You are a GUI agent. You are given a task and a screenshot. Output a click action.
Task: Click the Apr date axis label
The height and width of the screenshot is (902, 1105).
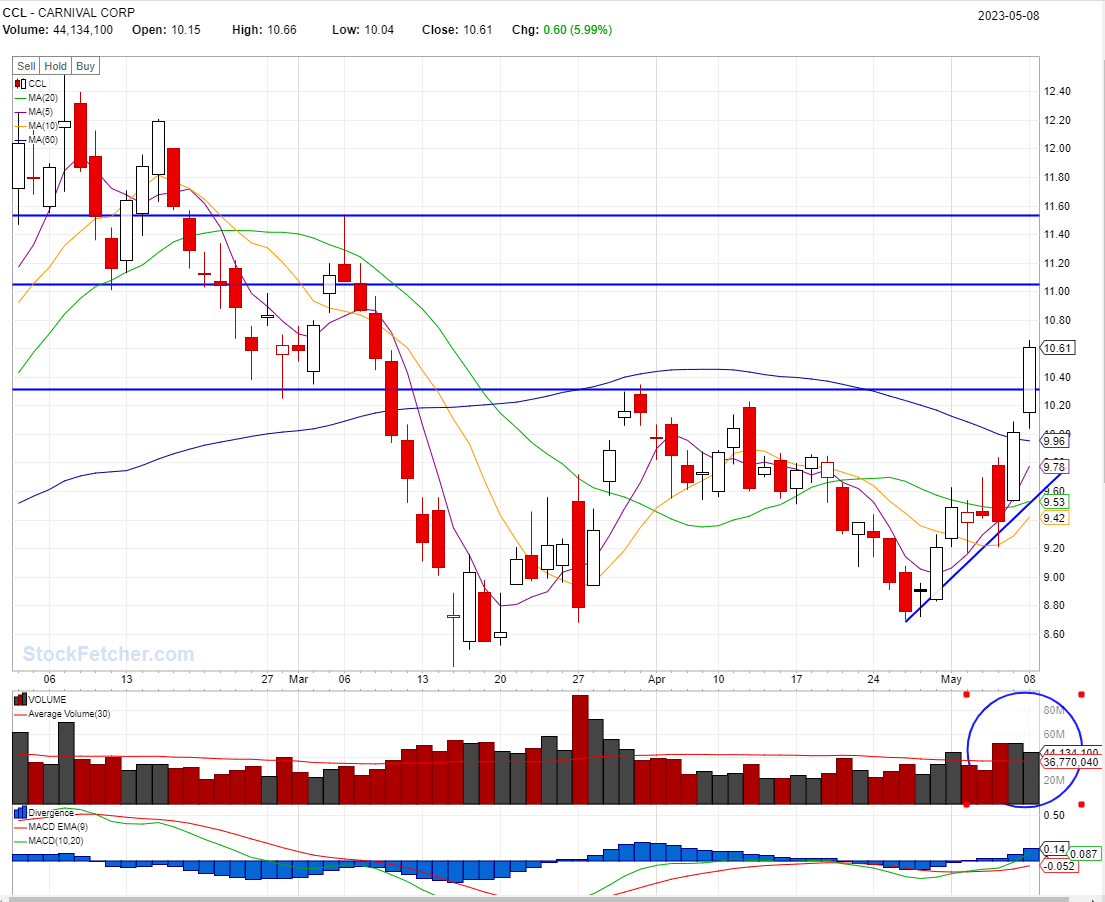tap(656, 679)
